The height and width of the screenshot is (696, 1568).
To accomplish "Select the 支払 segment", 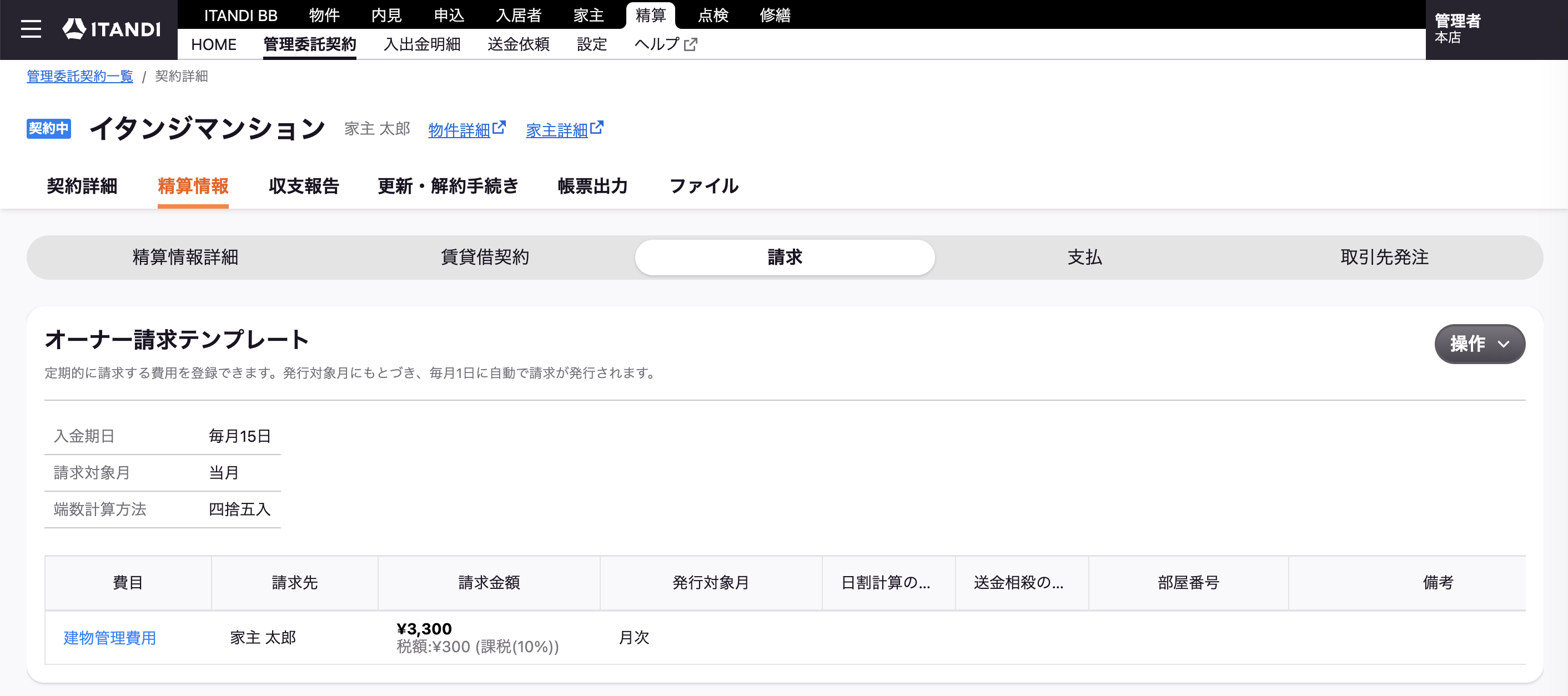I will pos(1085,258).
